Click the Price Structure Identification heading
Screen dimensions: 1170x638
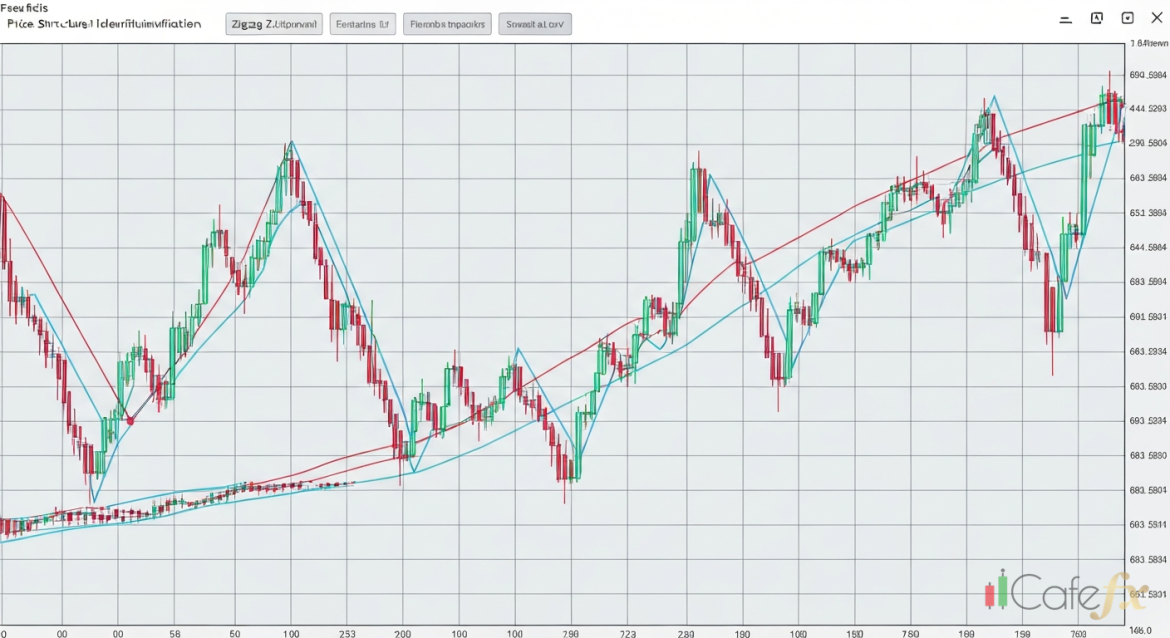click(103, 26)
